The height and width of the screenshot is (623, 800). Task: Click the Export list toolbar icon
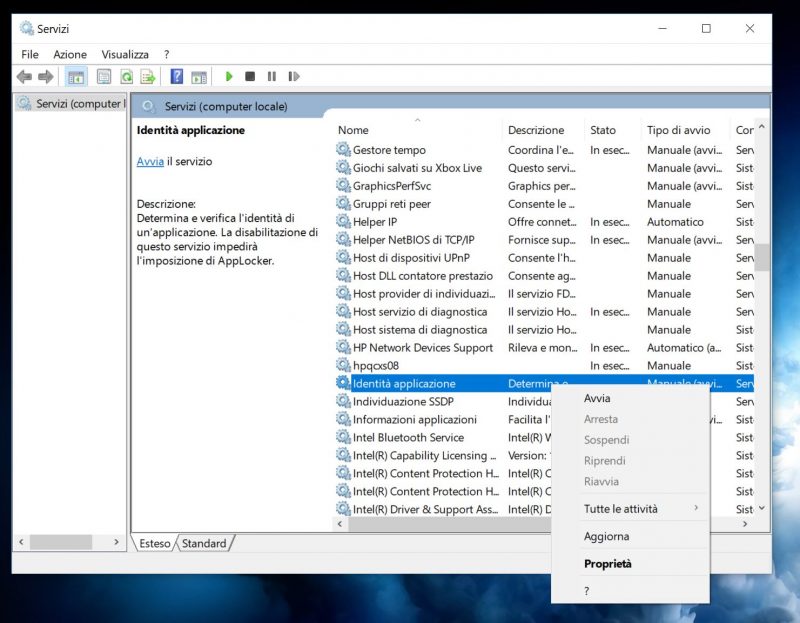click(148, 77)
